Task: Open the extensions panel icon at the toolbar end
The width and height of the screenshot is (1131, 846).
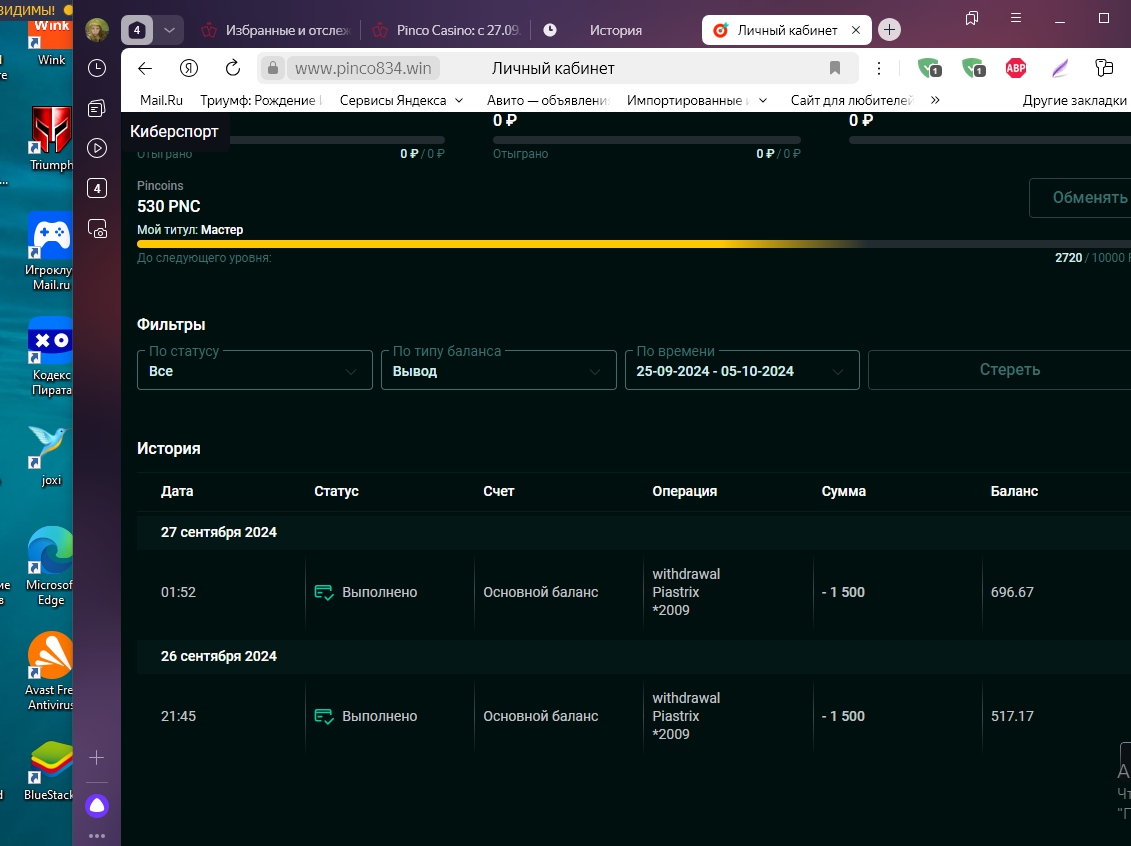Action: pos(1104,68)
